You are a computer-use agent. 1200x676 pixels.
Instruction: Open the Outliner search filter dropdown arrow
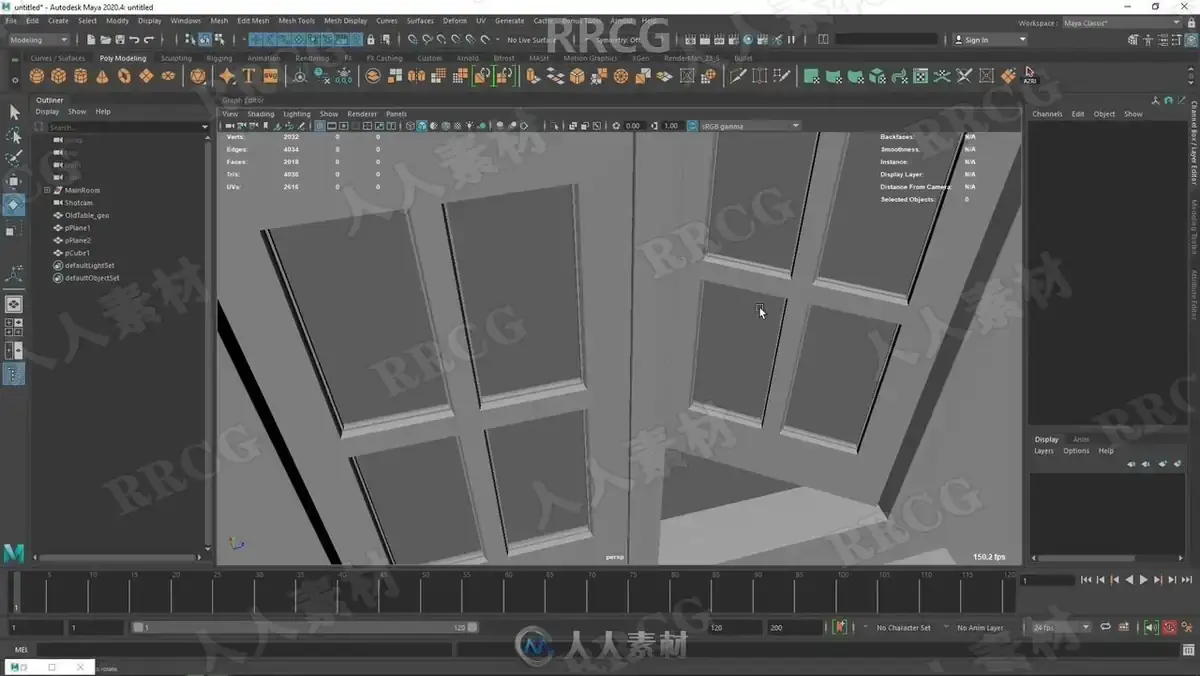(205, 127)
